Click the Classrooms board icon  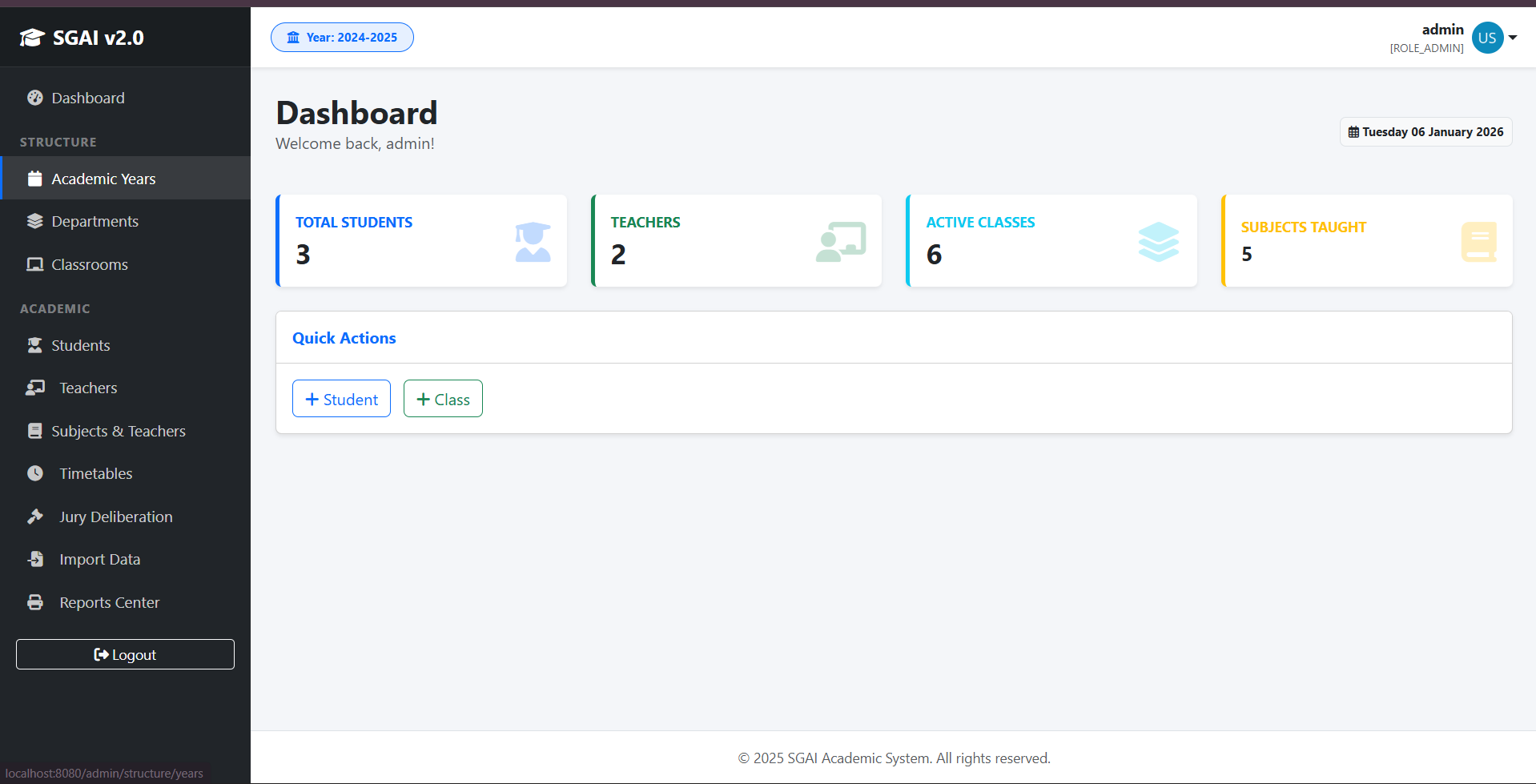click(x=34, y=264)
